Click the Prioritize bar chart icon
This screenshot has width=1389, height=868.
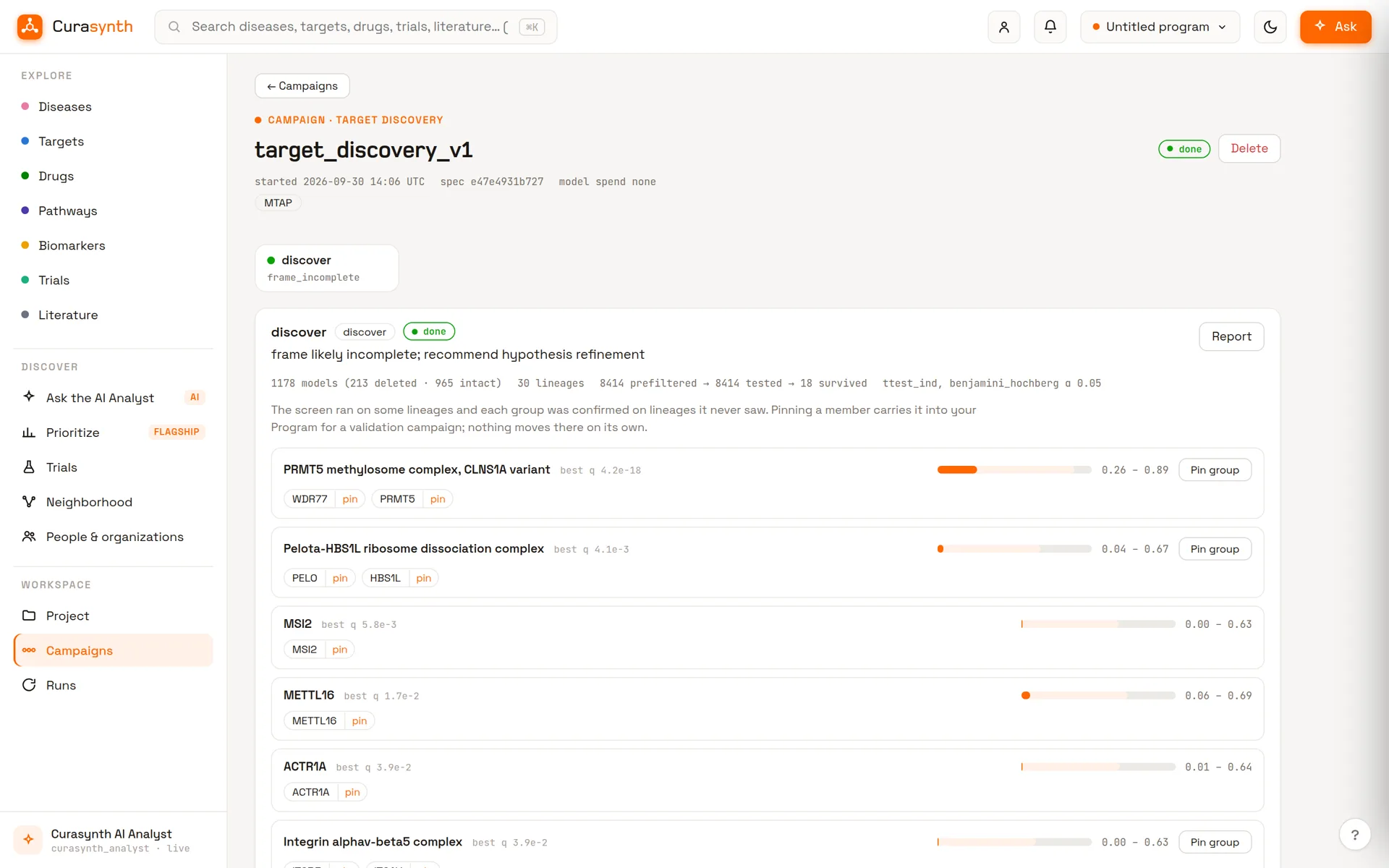tap(29, 432)
